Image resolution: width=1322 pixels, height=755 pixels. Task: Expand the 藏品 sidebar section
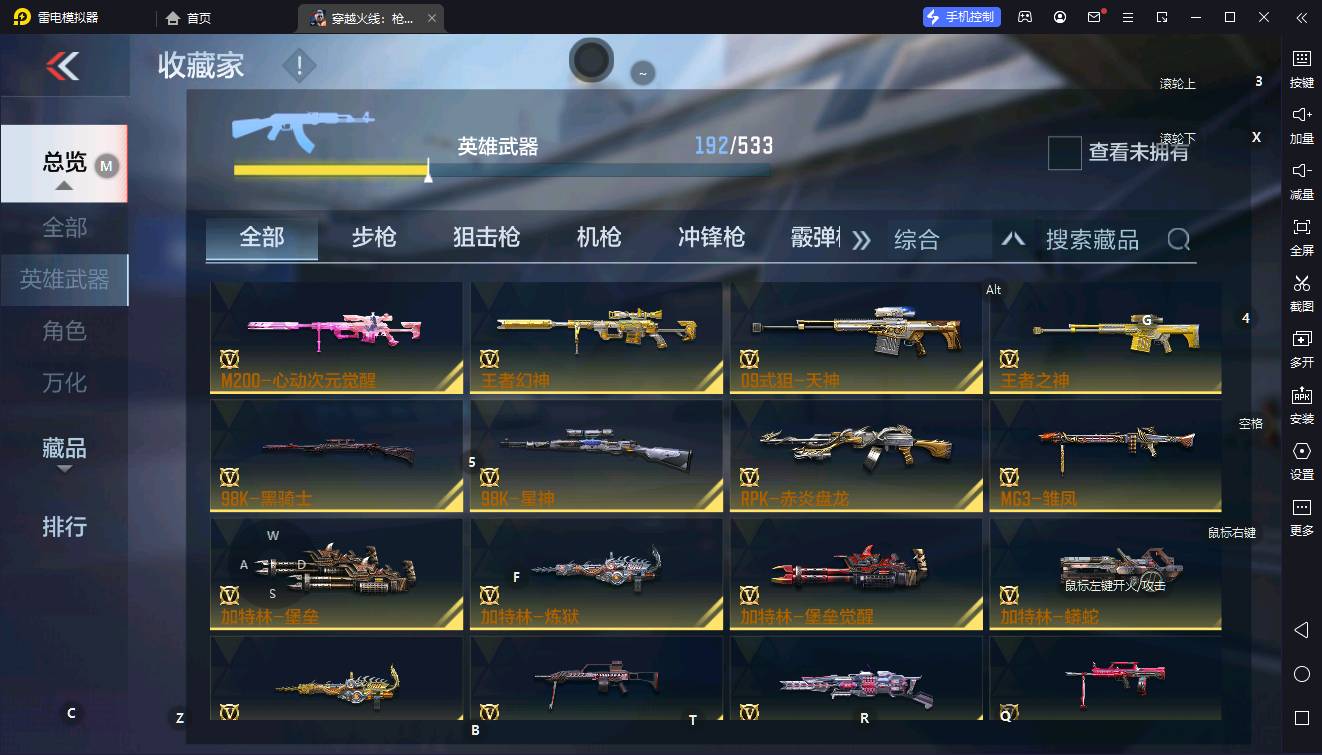pos(64,451)
